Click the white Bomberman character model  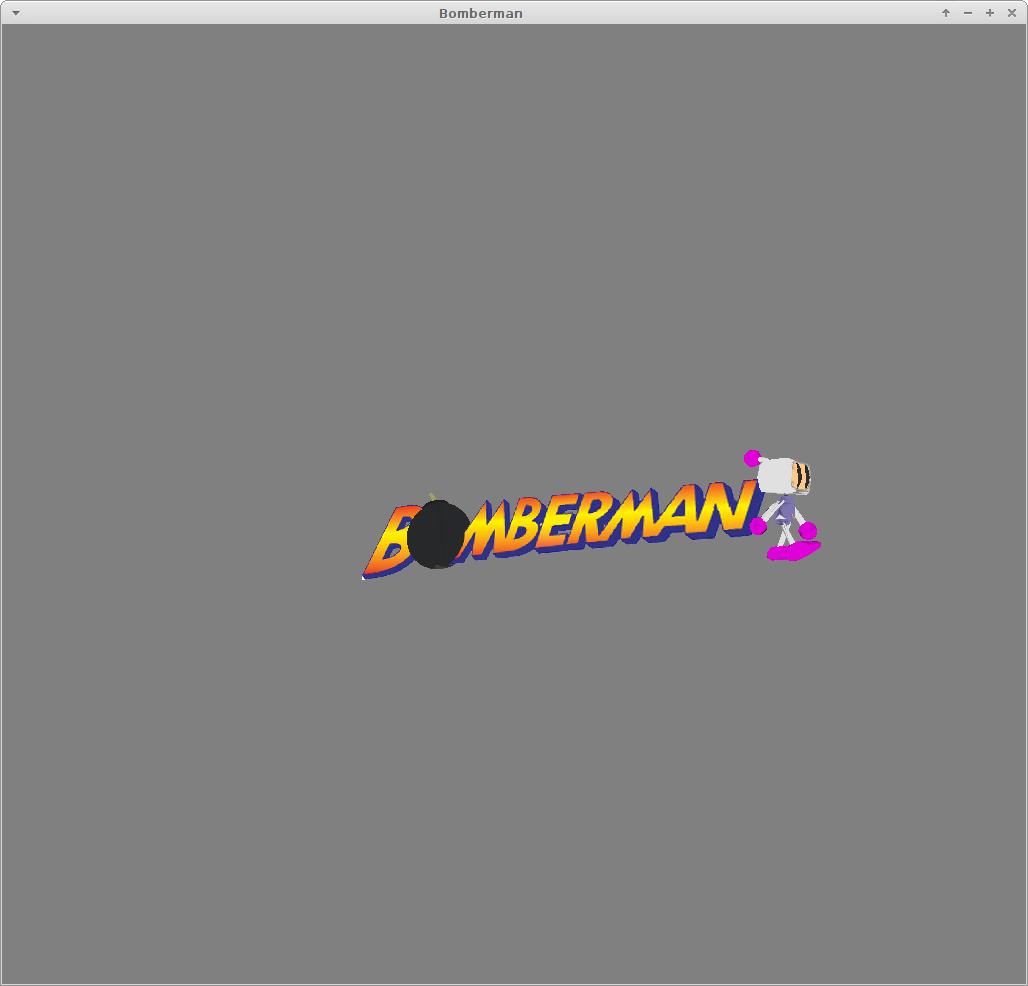click(x=783, y=505)
